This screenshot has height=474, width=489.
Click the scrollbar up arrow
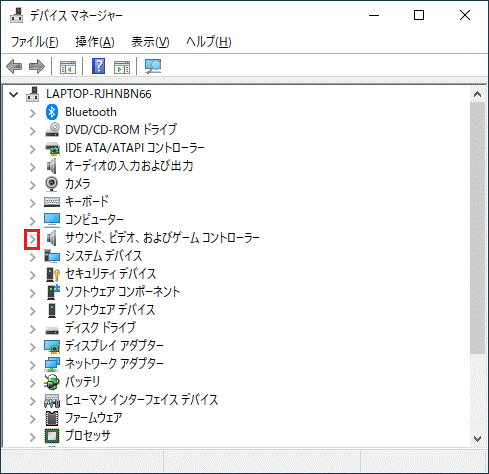tap(477, 94)
